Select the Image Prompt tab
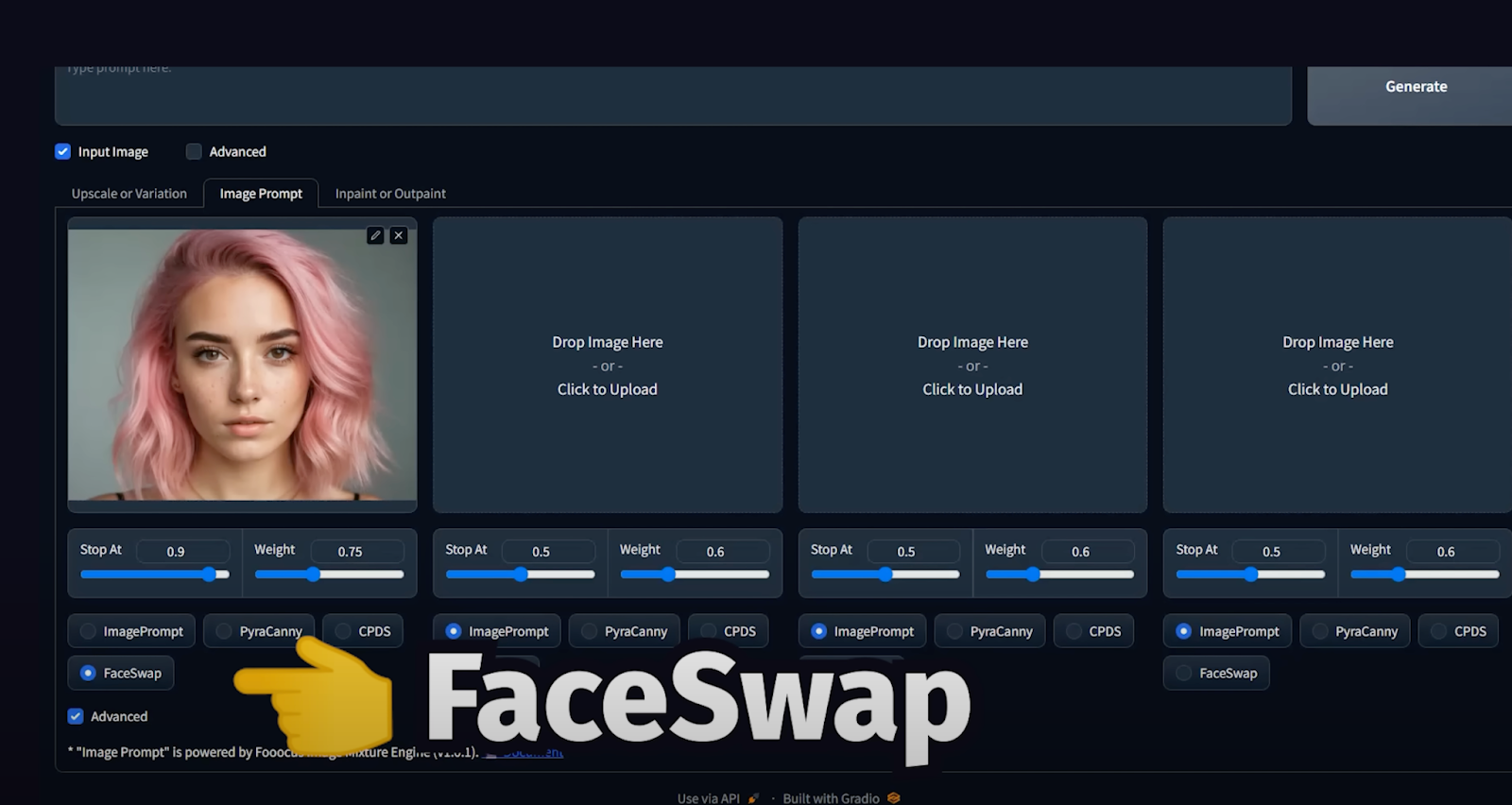Image resolution: width=1512 pixels, height=805 pixels. [x=261, y=194]
